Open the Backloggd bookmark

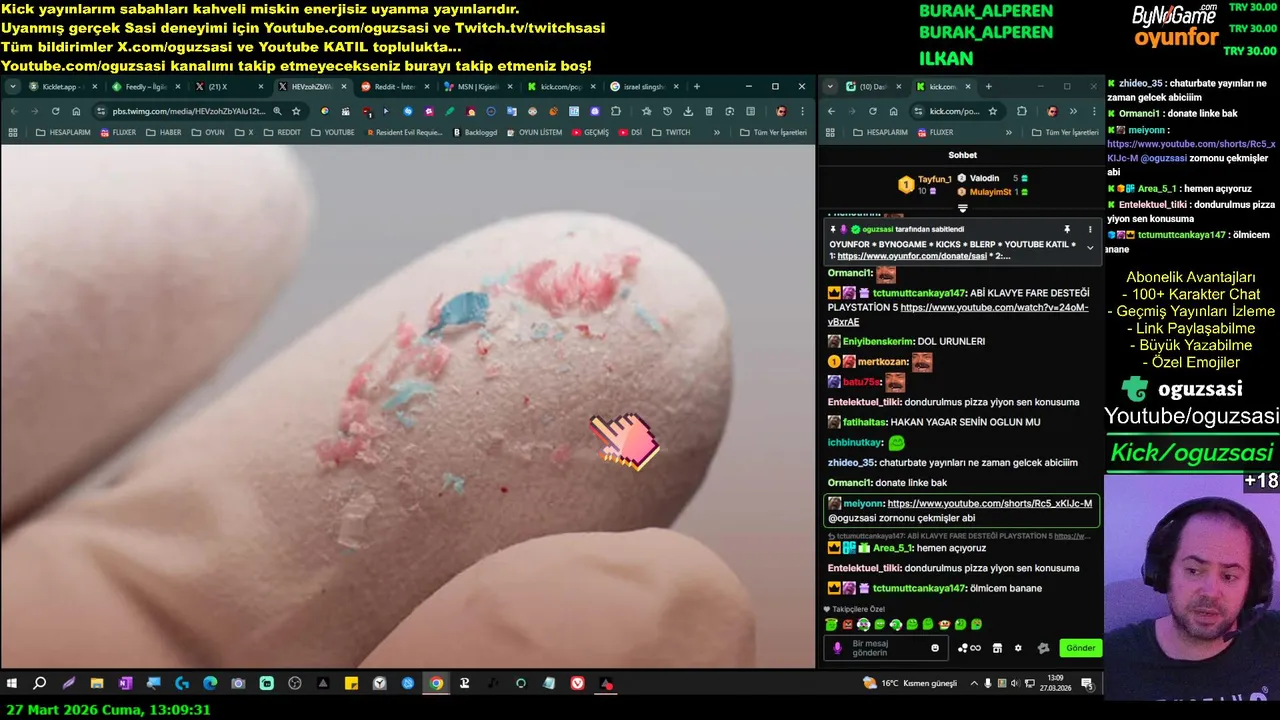(x=476, y=132)
